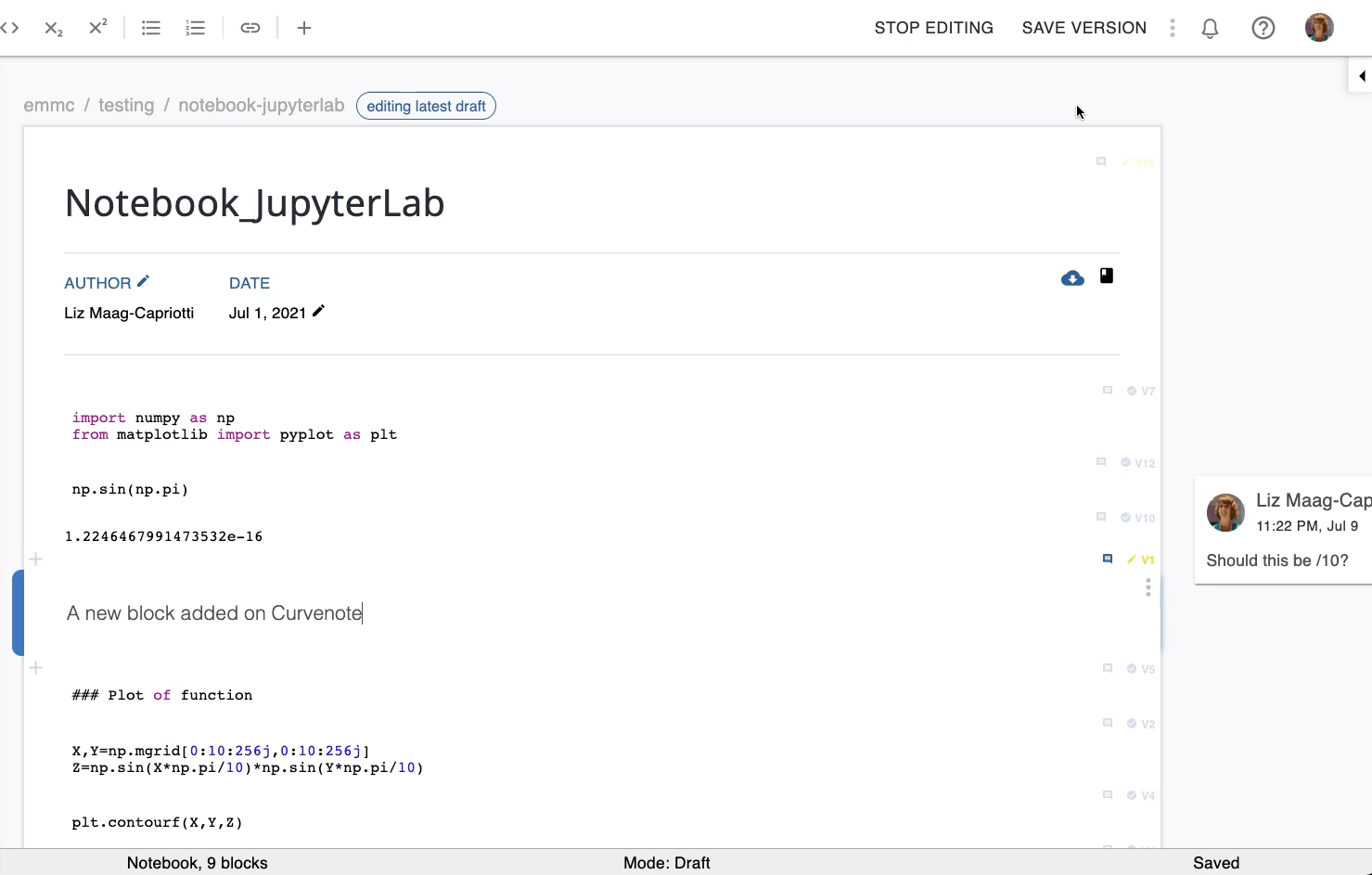Viewport: 1372px width, 875px height.
Task: Open the comment icon on the V1 block
Action: click(1108, 559)
